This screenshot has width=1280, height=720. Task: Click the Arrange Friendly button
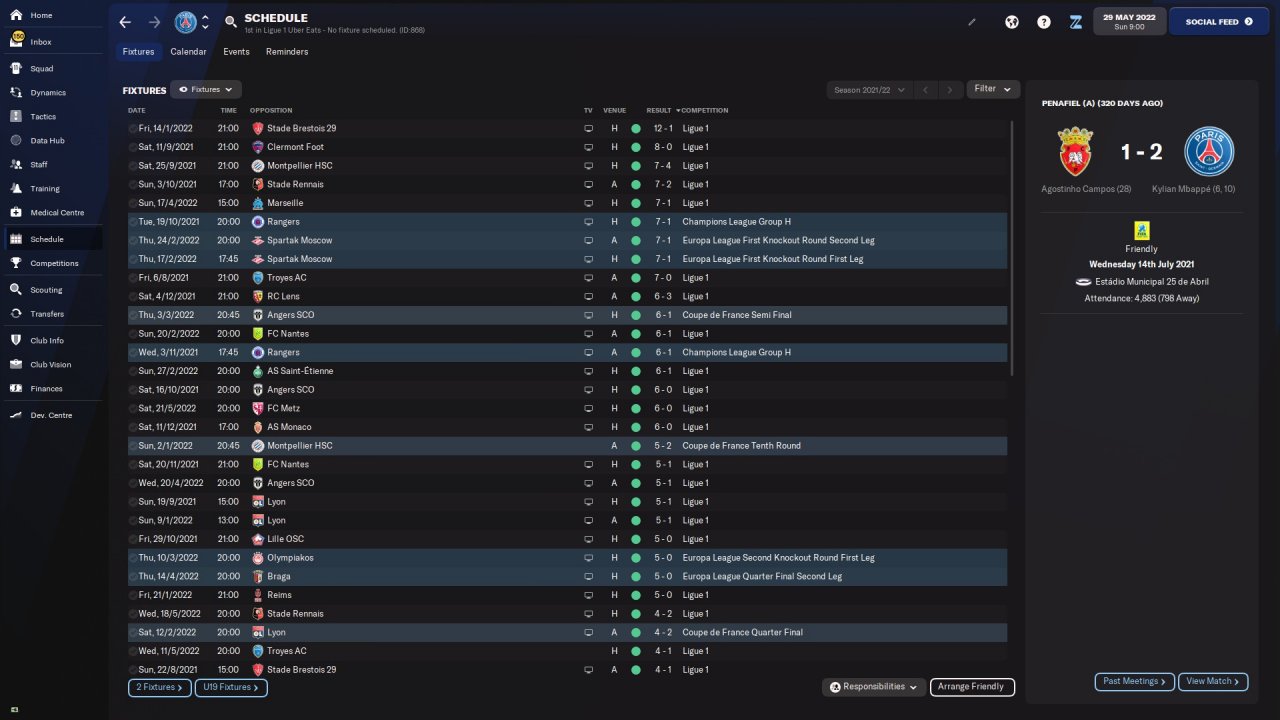coord(972,687)
